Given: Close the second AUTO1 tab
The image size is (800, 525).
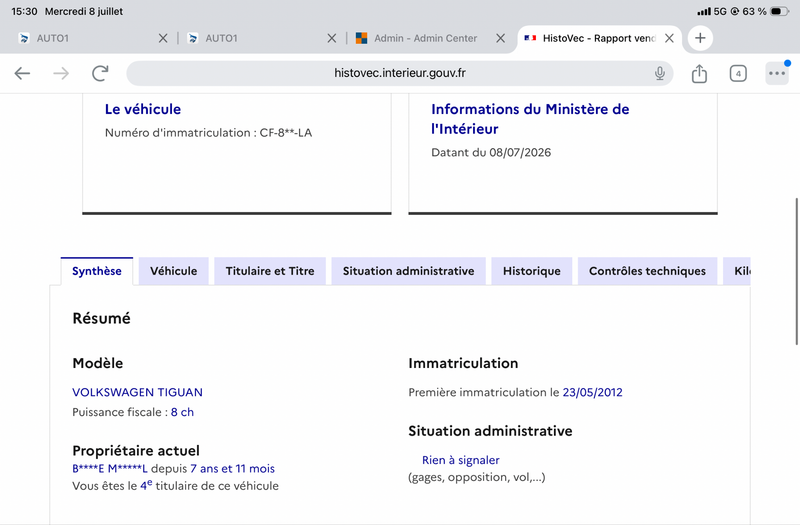Looking at the screenshot, I should 332,38.
